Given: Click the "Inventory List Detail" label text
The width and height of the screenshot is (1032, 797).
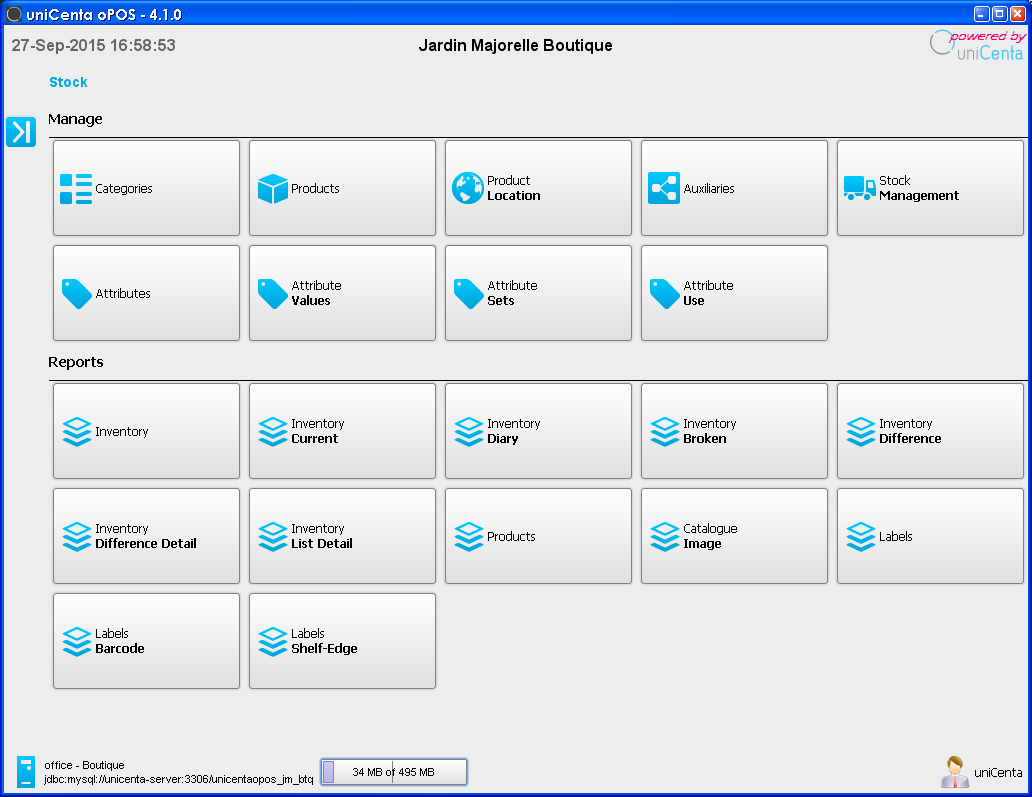Looking at the screenshot, I should pos(321,537).
